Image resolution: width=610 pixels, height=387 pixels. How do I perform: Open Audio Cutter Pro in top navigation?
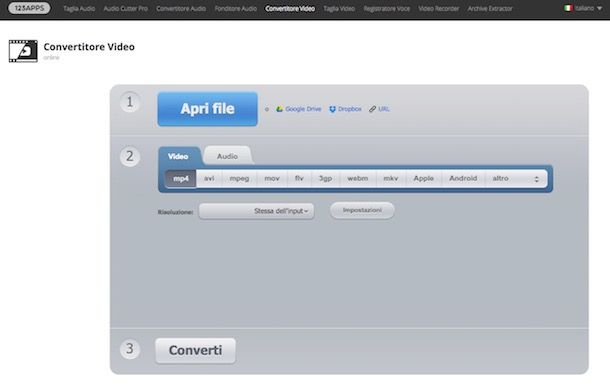pyautogui.click(x=125, y=9)
